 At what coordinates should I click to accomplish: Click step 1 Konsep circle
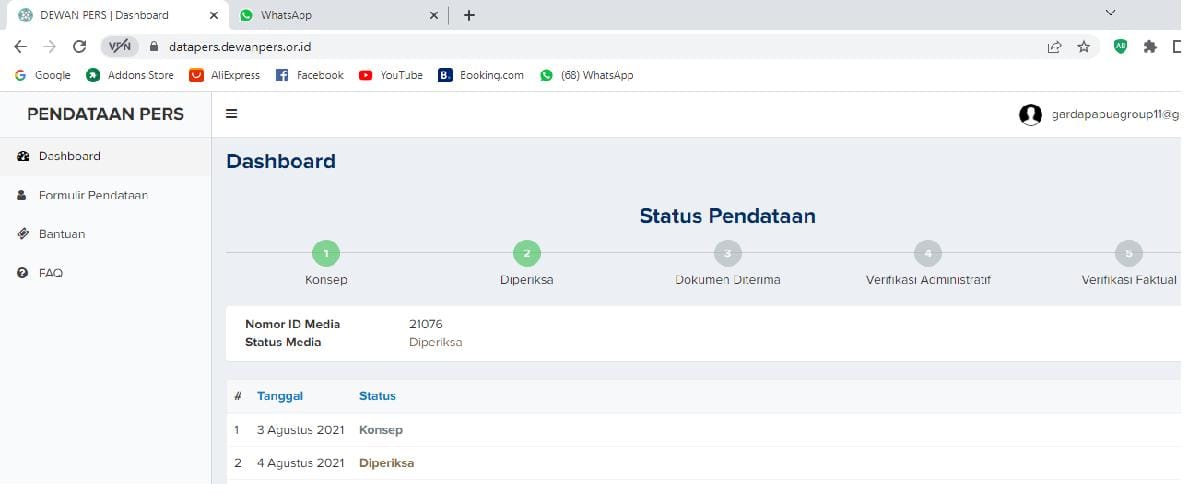tap(326, 253)
